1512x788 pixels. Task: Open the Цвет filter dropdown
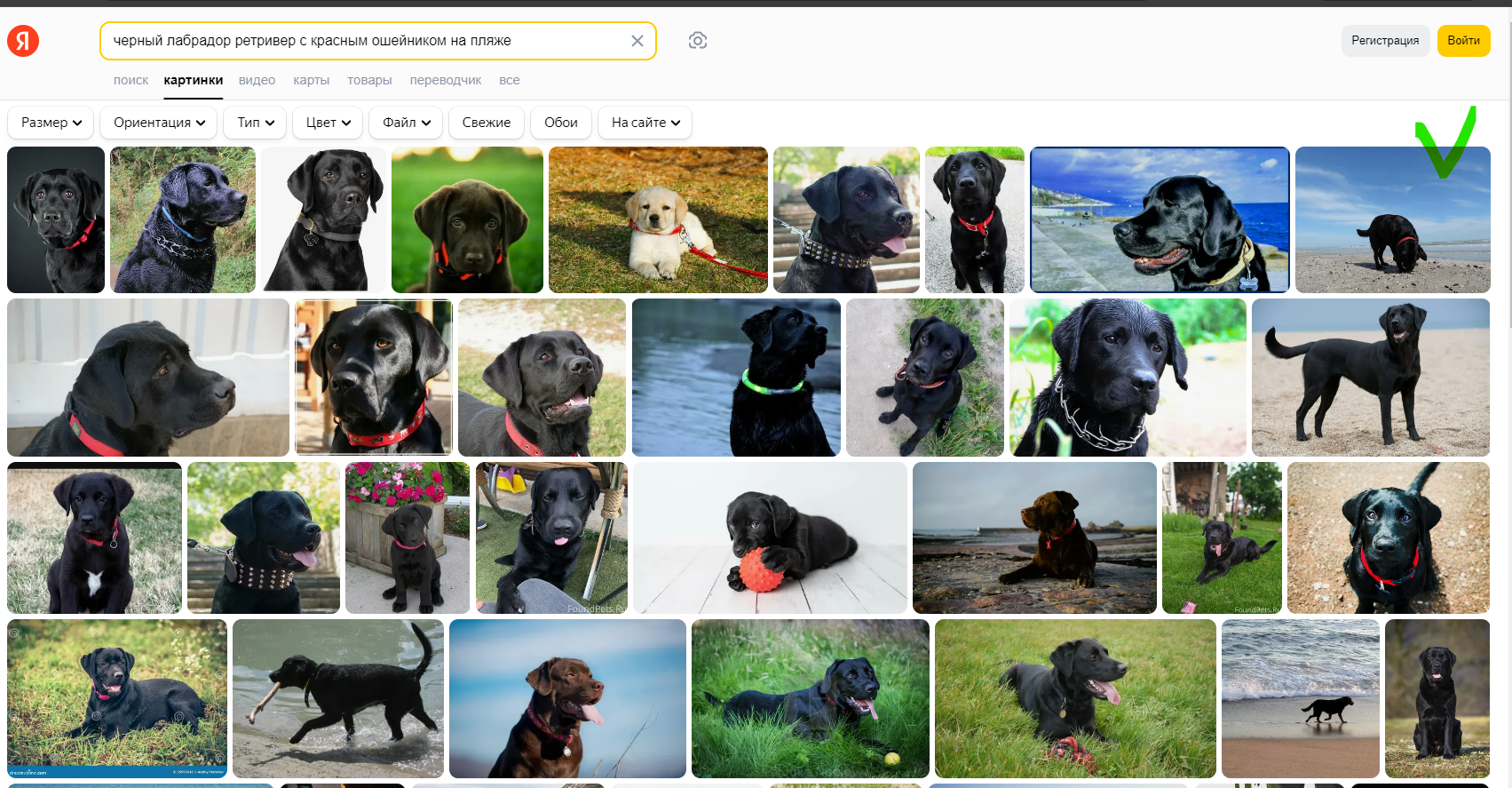coord(329,123)
